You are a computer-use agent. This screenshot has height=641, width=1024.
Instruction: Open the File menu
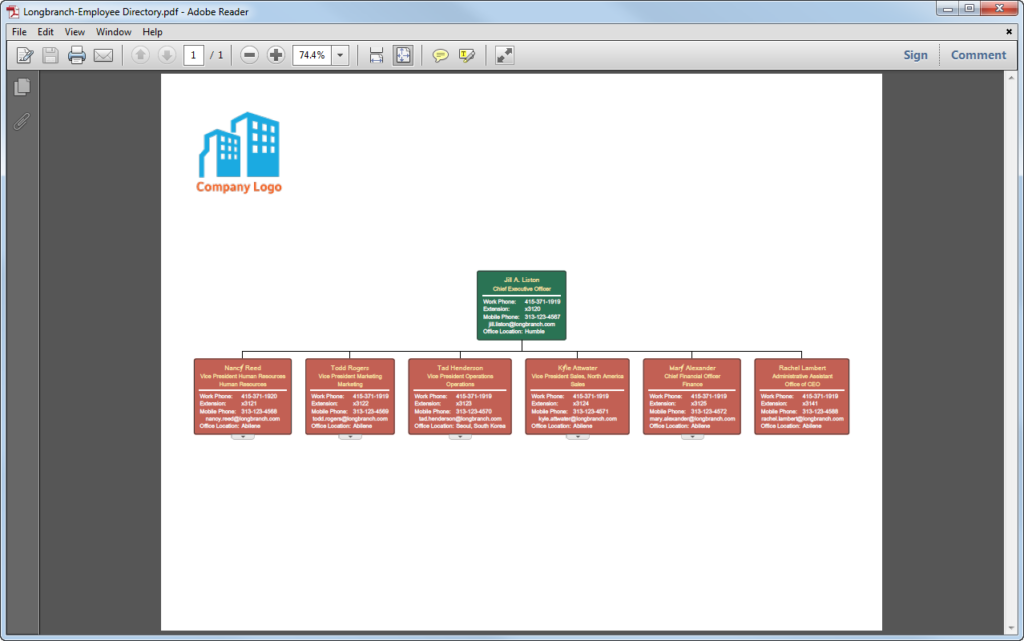[x=19, y=32]
